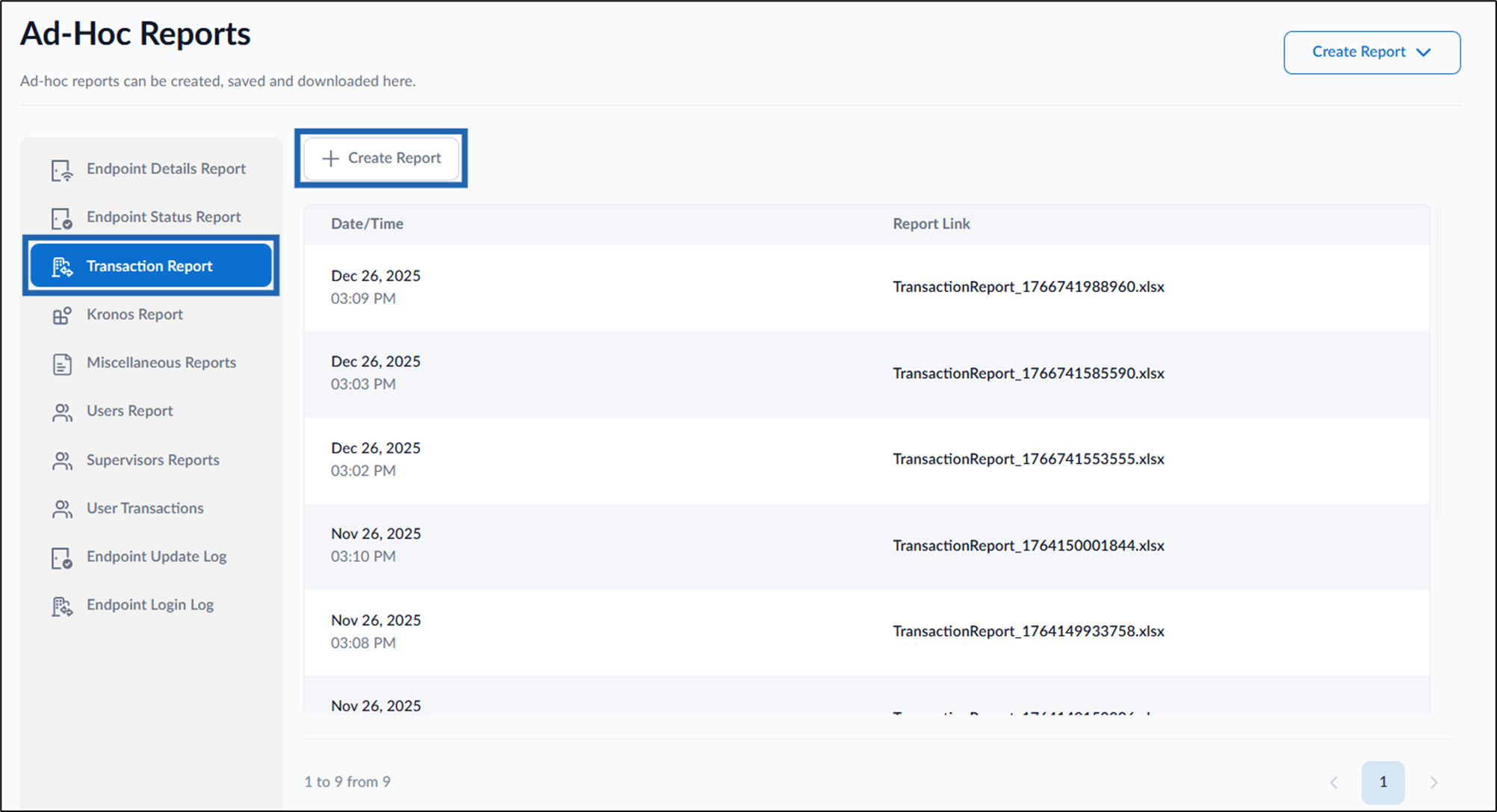Click the User Transactions people icon
1497x812 pixels.
[62, 509]
